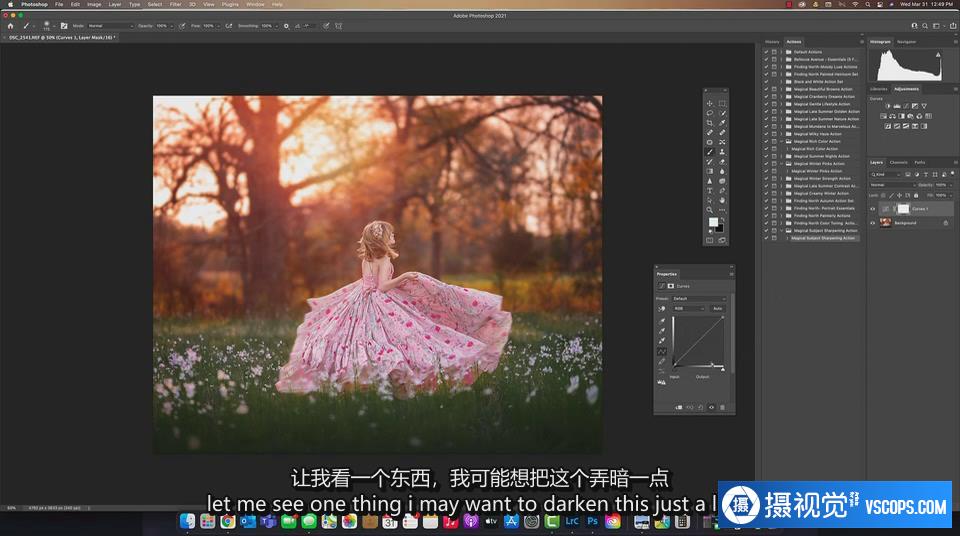Open the layer blending mode dropdown

click(893, 185)
